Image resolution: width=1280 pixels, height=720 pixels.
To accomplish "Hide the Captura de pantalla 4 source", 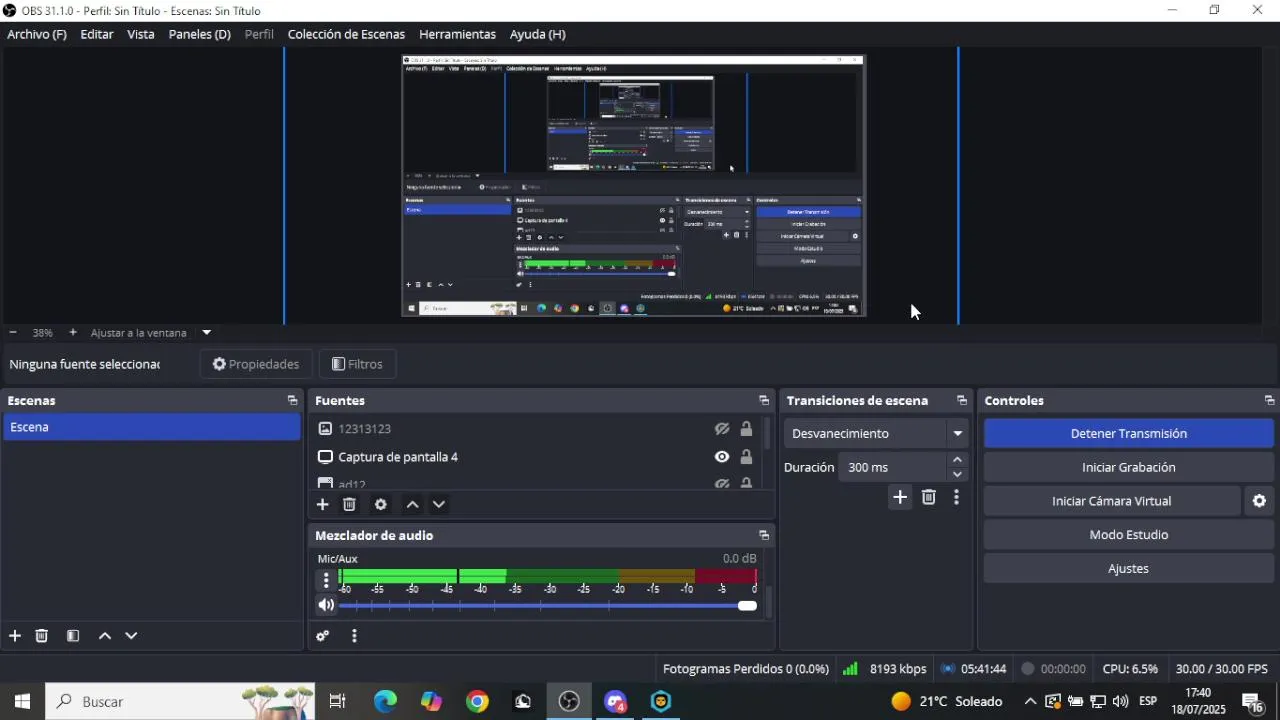I will pyautogui.click(x=722, y=457).
